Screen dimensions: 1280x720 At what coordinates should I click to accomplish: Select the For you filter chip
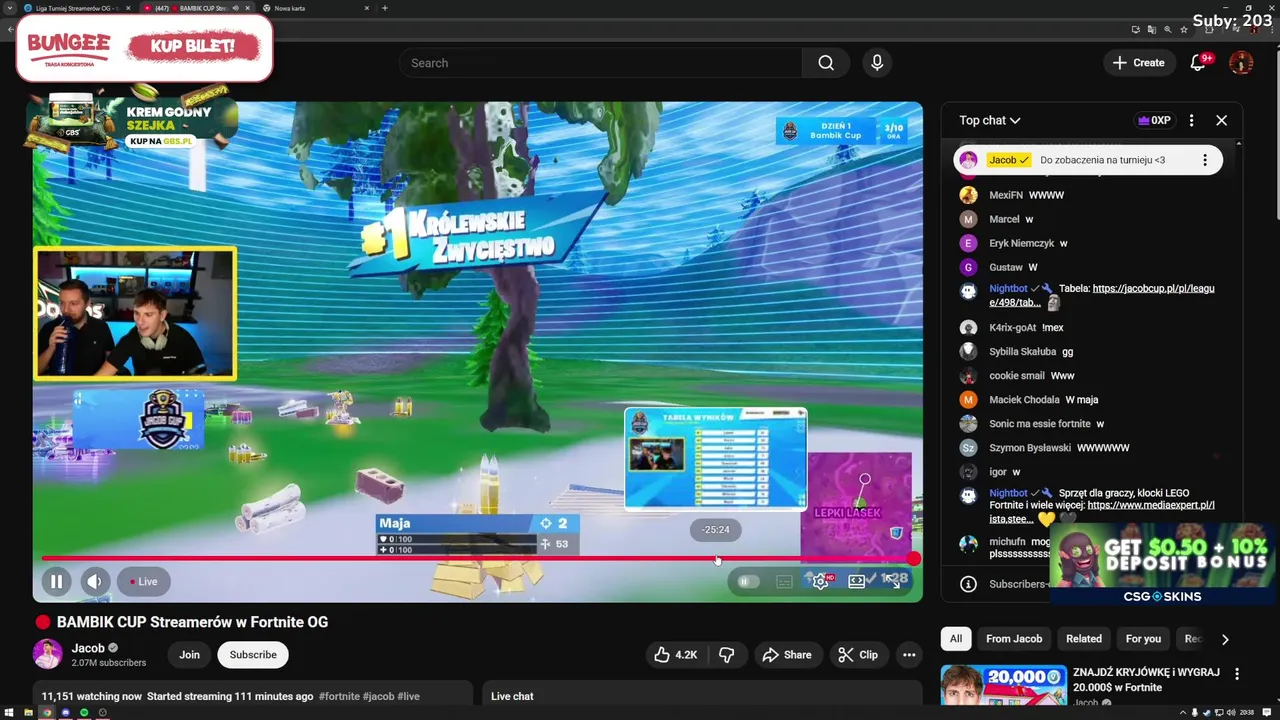coord(1143,639)
